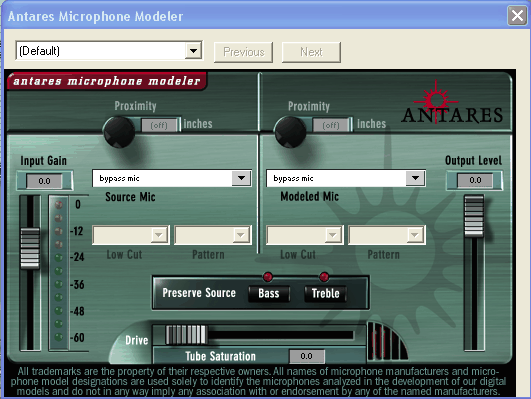Open the Modeled Mic Pattern dropdown

click(x=387, y=235)
